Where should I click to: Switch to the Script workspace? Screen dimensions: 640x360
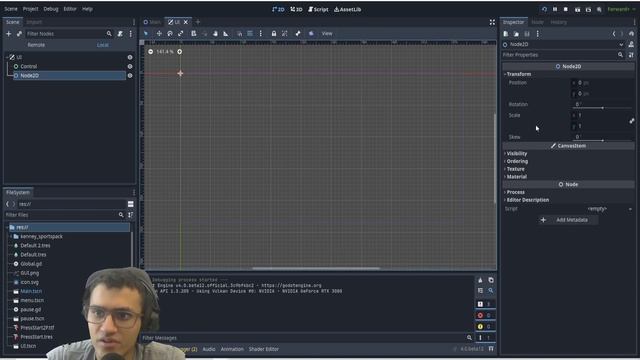pos(318,9)
